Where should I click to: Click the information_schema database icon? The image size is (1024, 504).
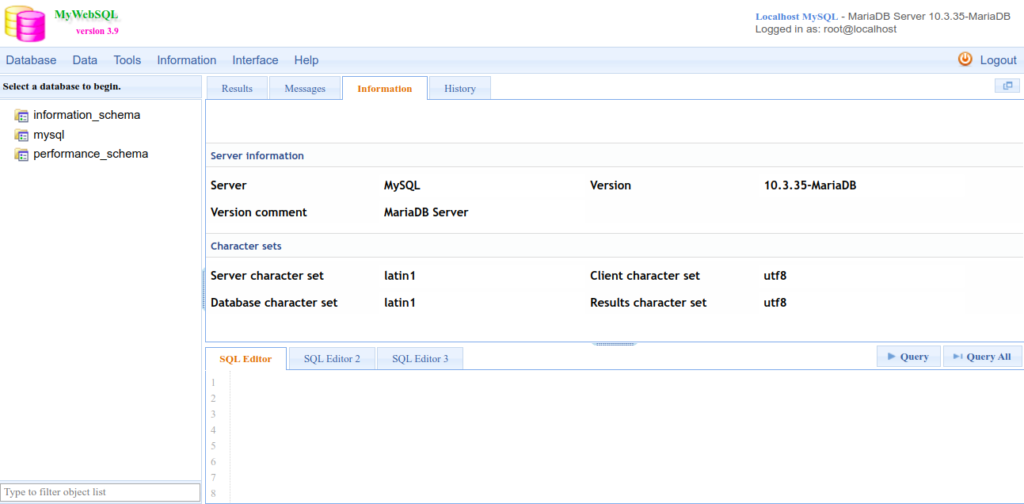(x=22, y=116)
